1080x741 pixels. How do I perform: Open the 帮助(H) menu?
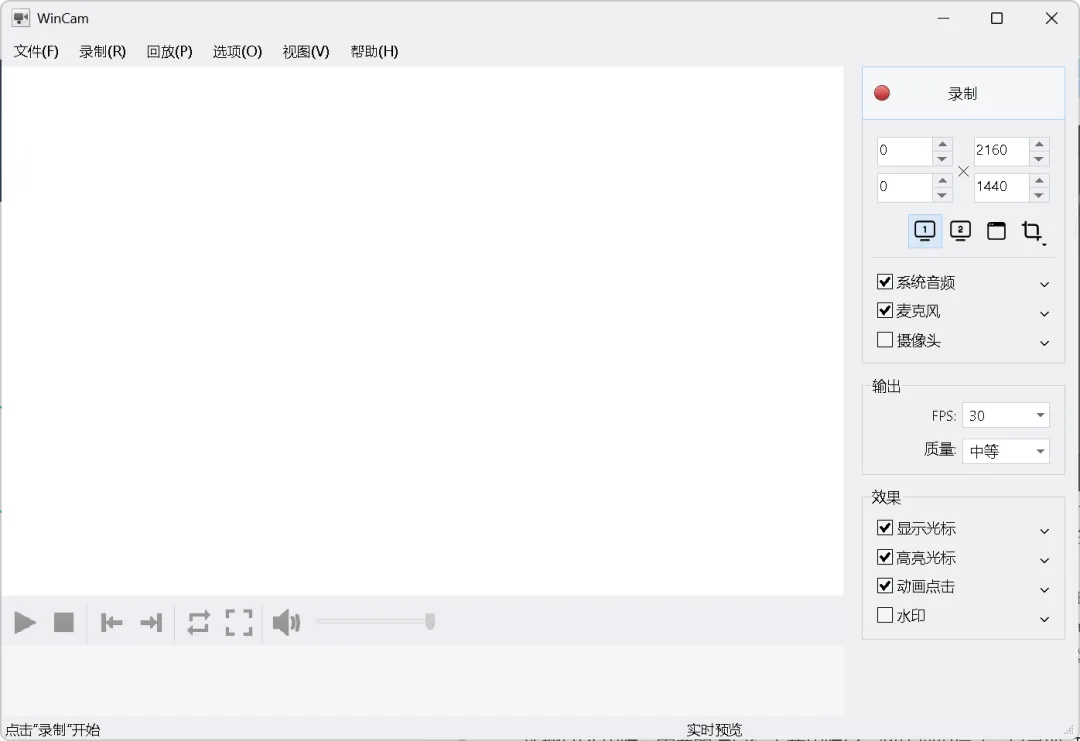pyautogui.click(x=374, y=52)
